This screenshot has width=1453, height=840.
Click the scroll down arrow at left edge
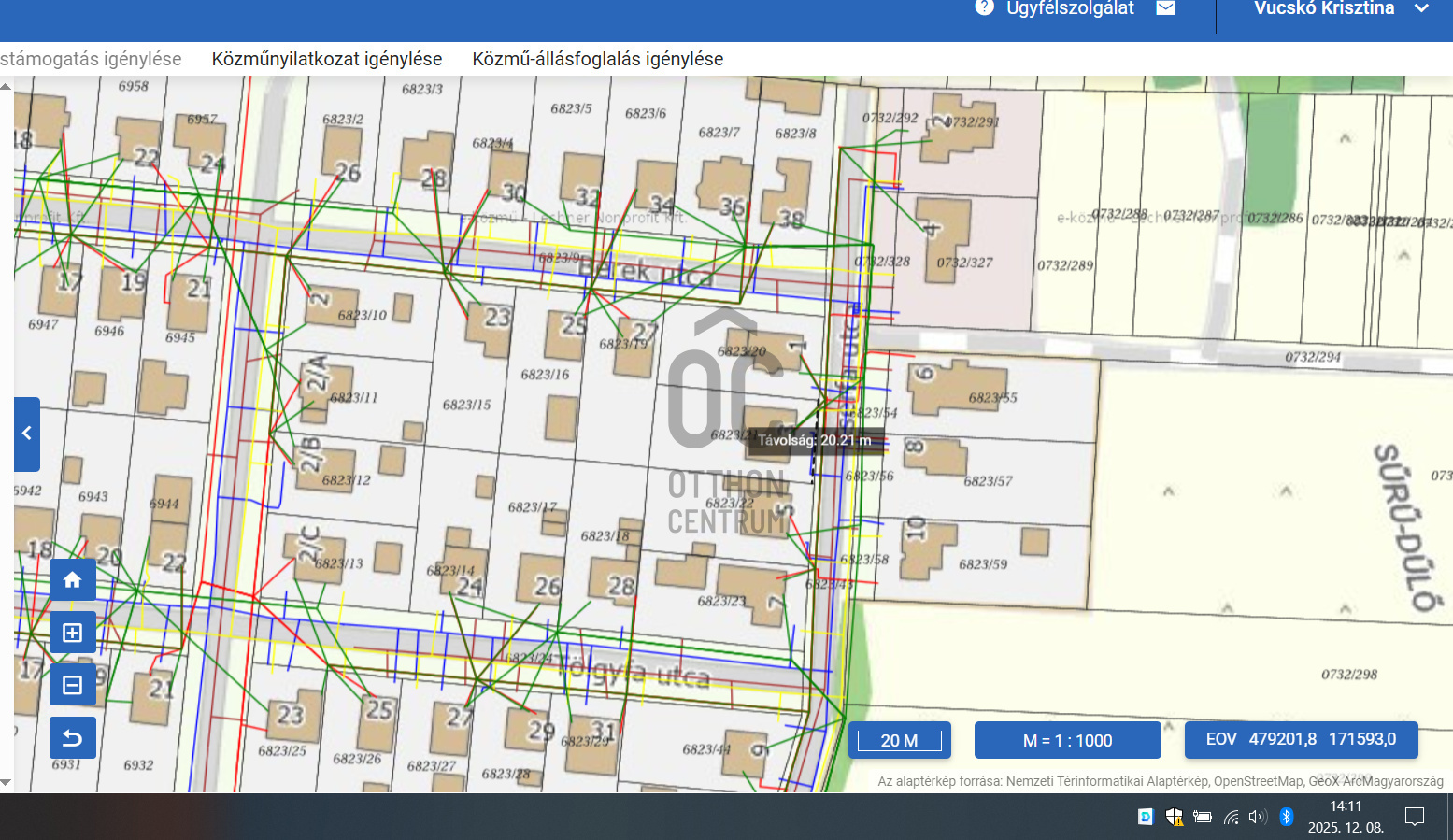pyautogui.click(x=6, y=783)
